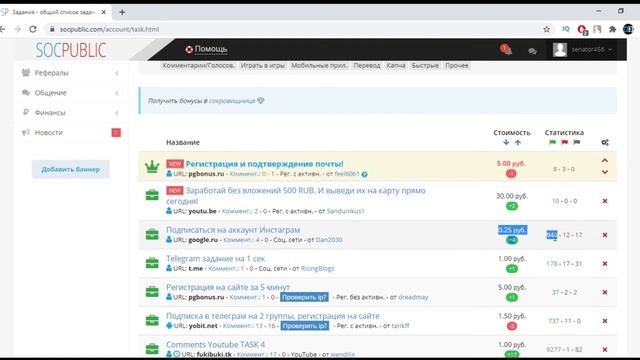Open author link Dan2030
Viewport: 640px width, 360px height.
click(x=329, y=240)
